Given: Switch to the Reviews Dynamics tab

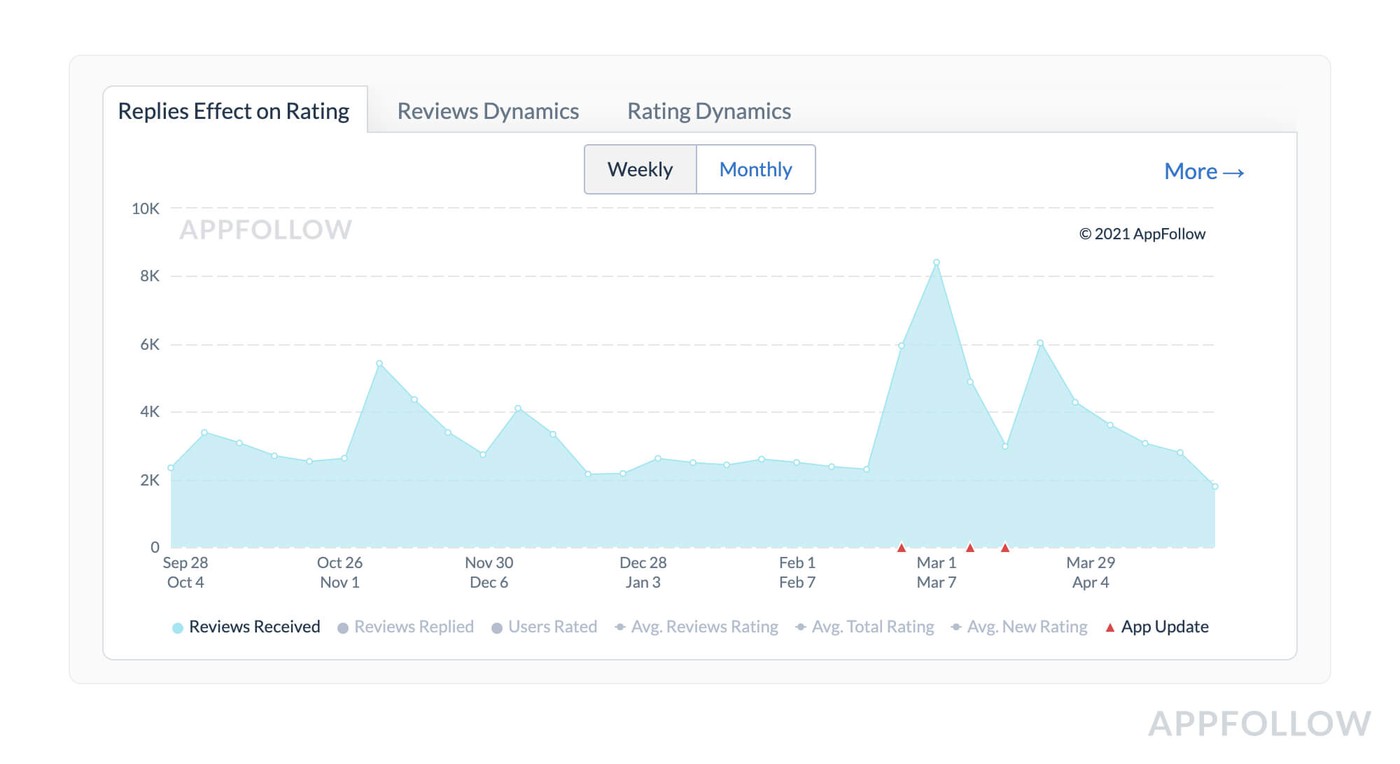Looking at the screenshot, I should [x=488, y=111].
